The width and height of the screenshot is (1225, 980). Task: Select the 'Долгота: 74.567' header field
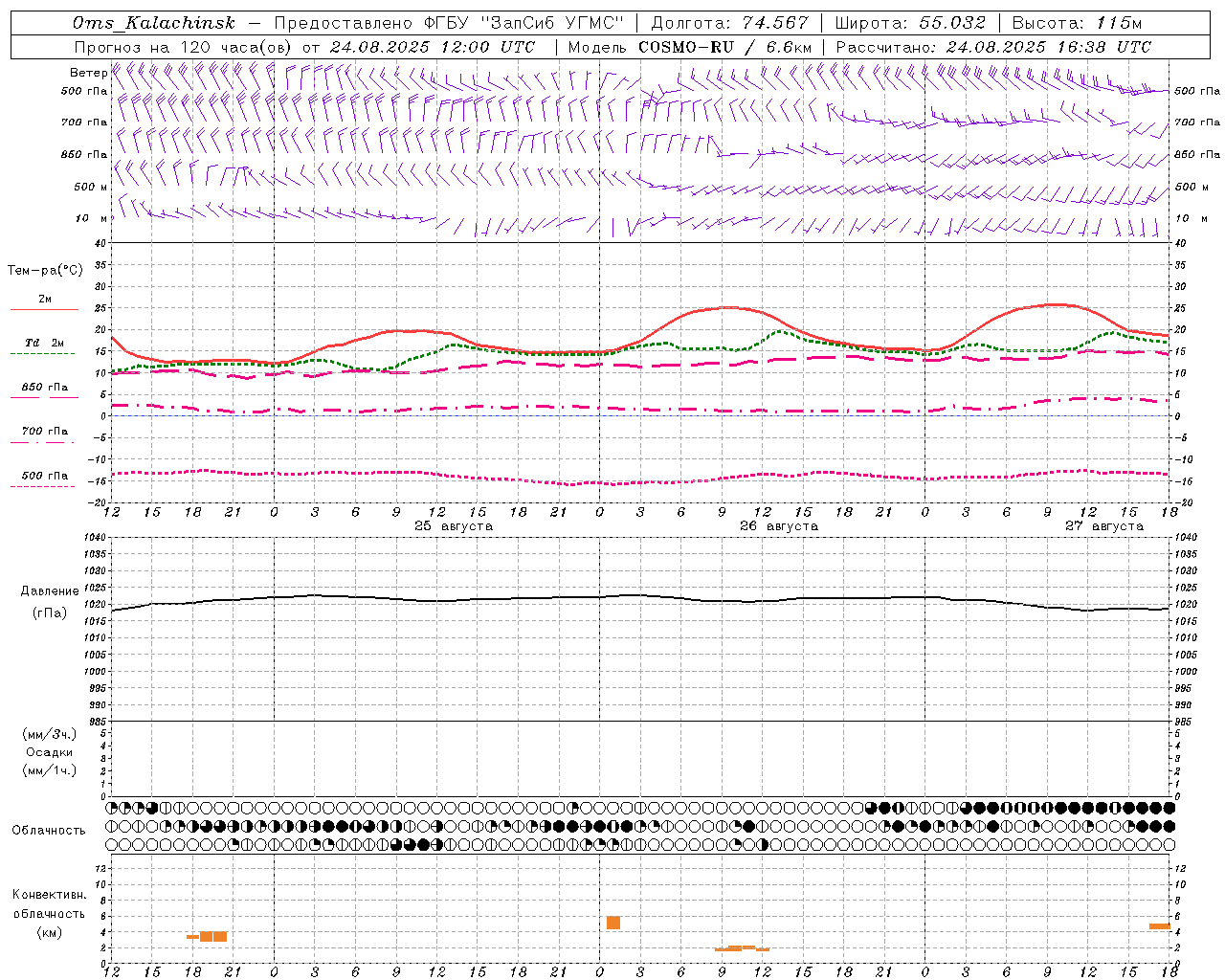(729, 23)
